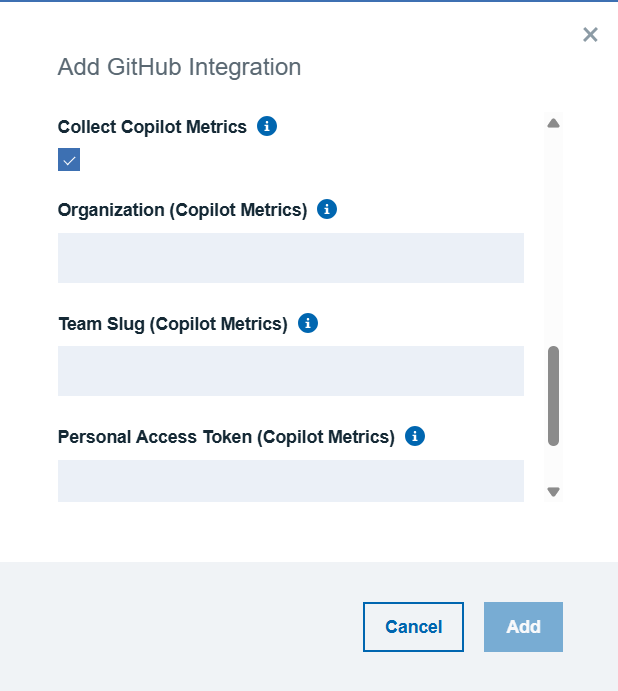Screen dimensions: 618x691
Task: Click the scroll down arrow
Action: 553,491
